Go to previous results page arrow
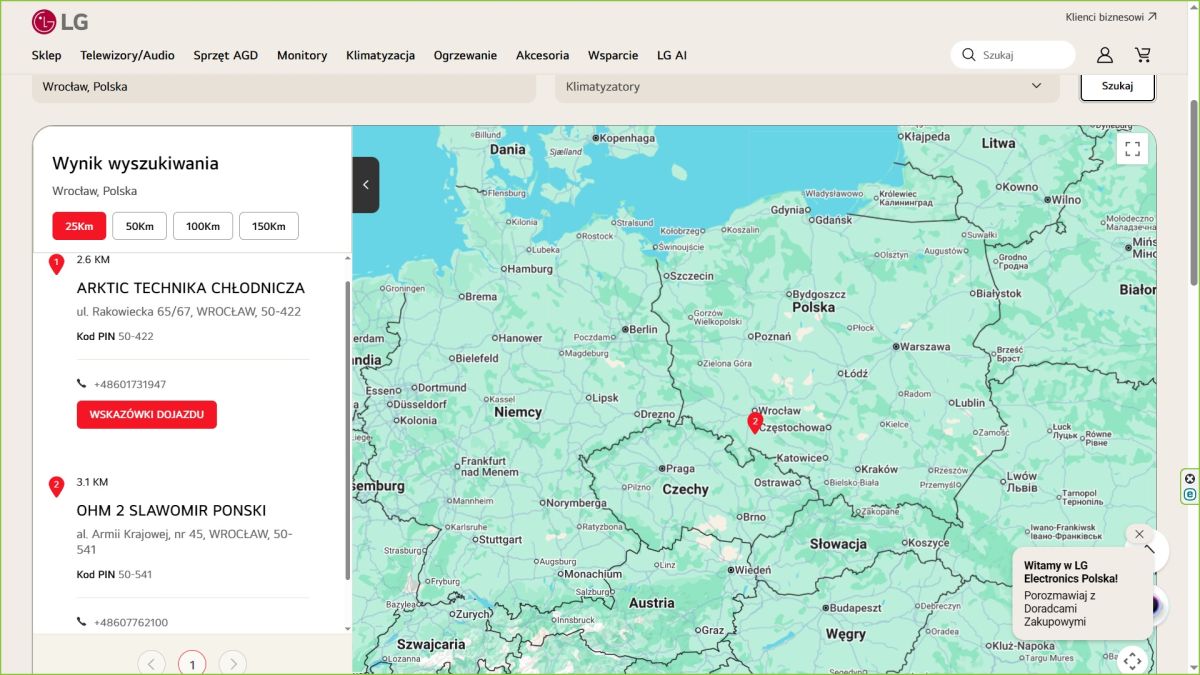1200x675 pixels. coord(151,663)
